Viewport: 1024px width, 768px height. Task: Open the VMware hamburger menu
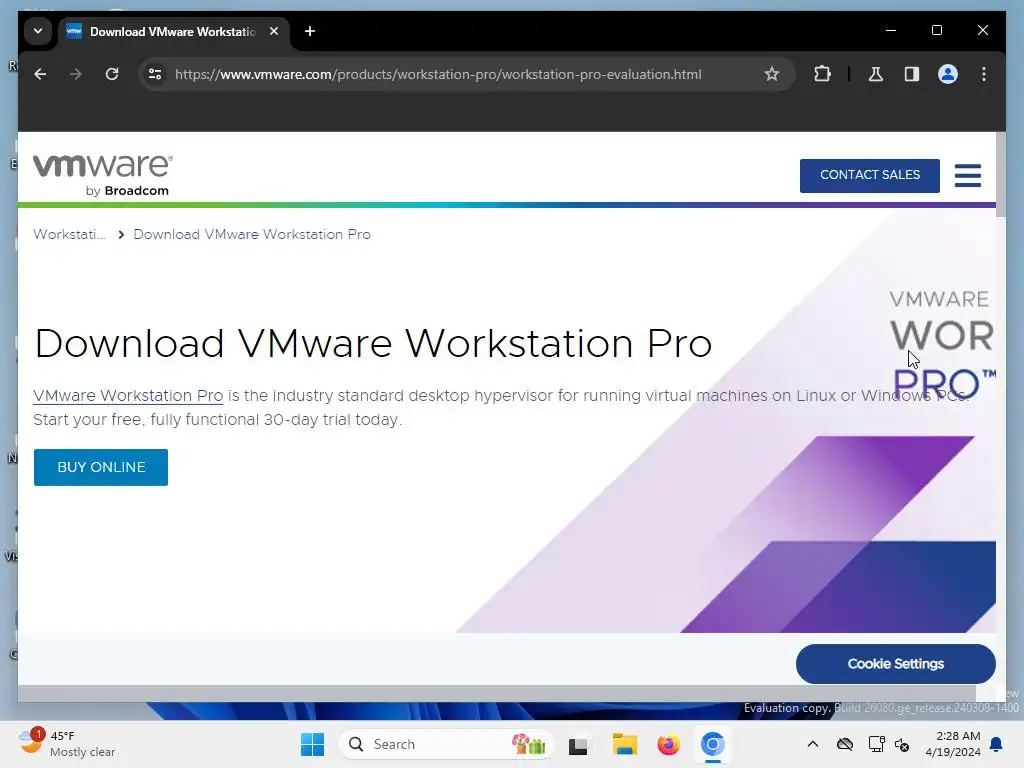[x=968, y=175]
